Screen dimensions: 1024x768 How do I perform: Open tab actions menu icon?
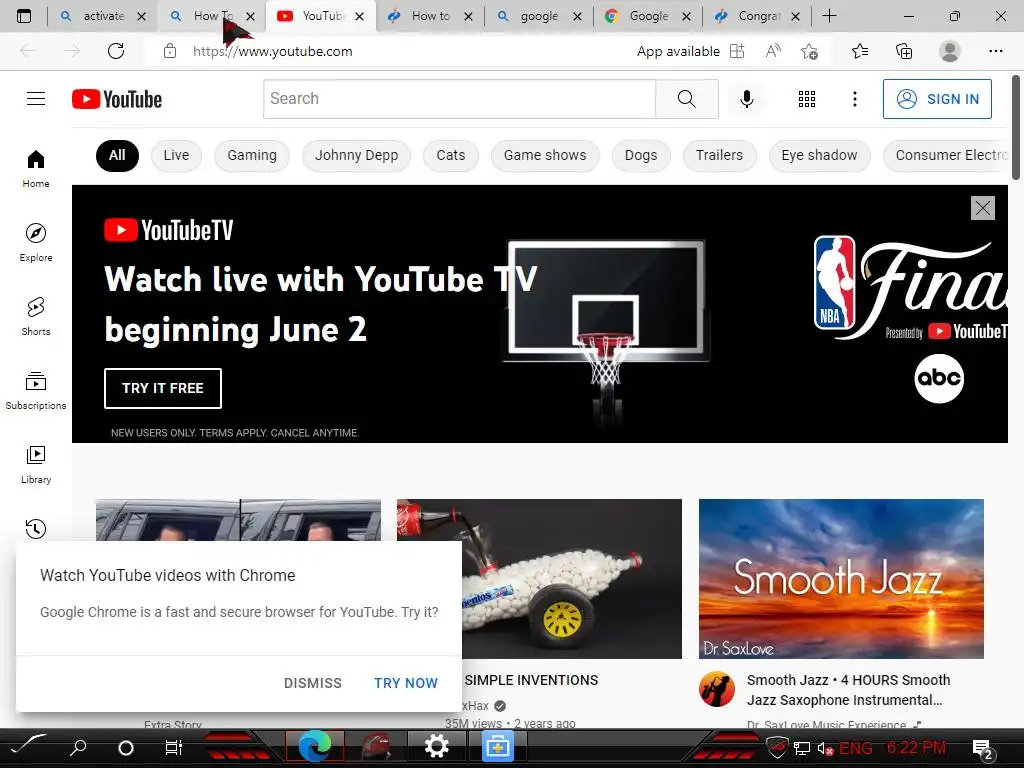pyautogui.click(x=24, y=16)
